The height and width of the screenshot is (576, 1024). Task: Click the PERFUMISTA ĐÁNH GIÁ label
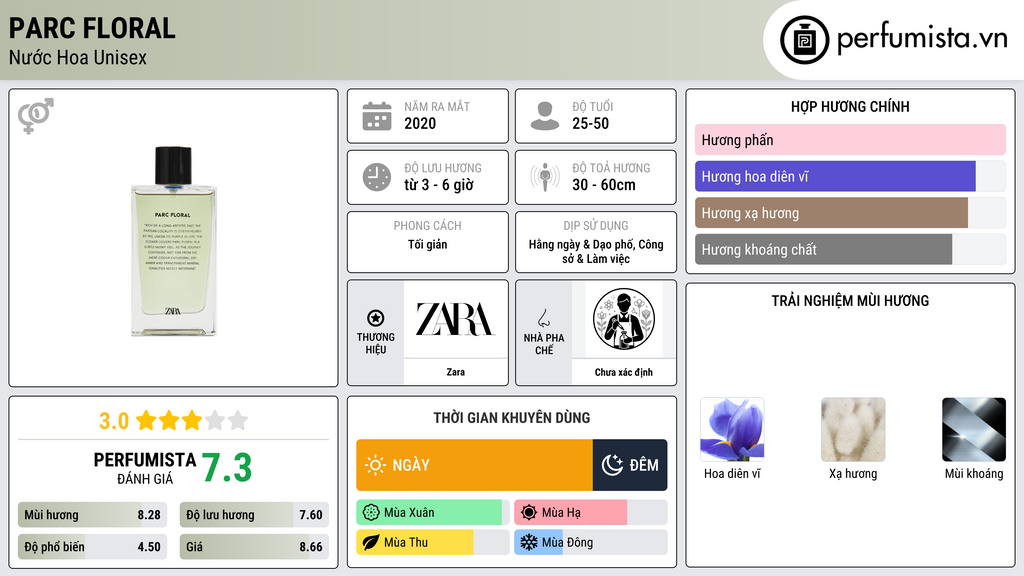[x=144, y=468]
